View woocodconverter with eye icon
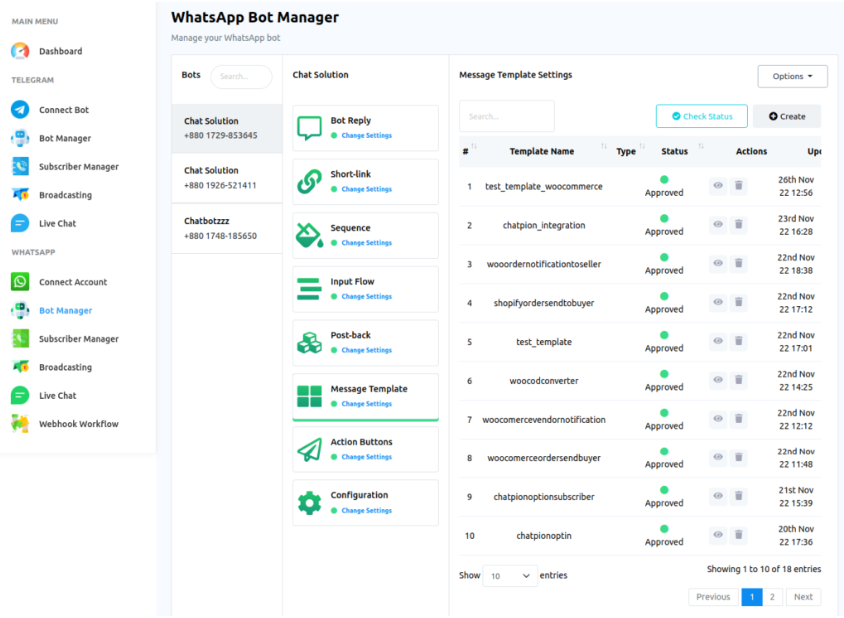 pos(718,380)
